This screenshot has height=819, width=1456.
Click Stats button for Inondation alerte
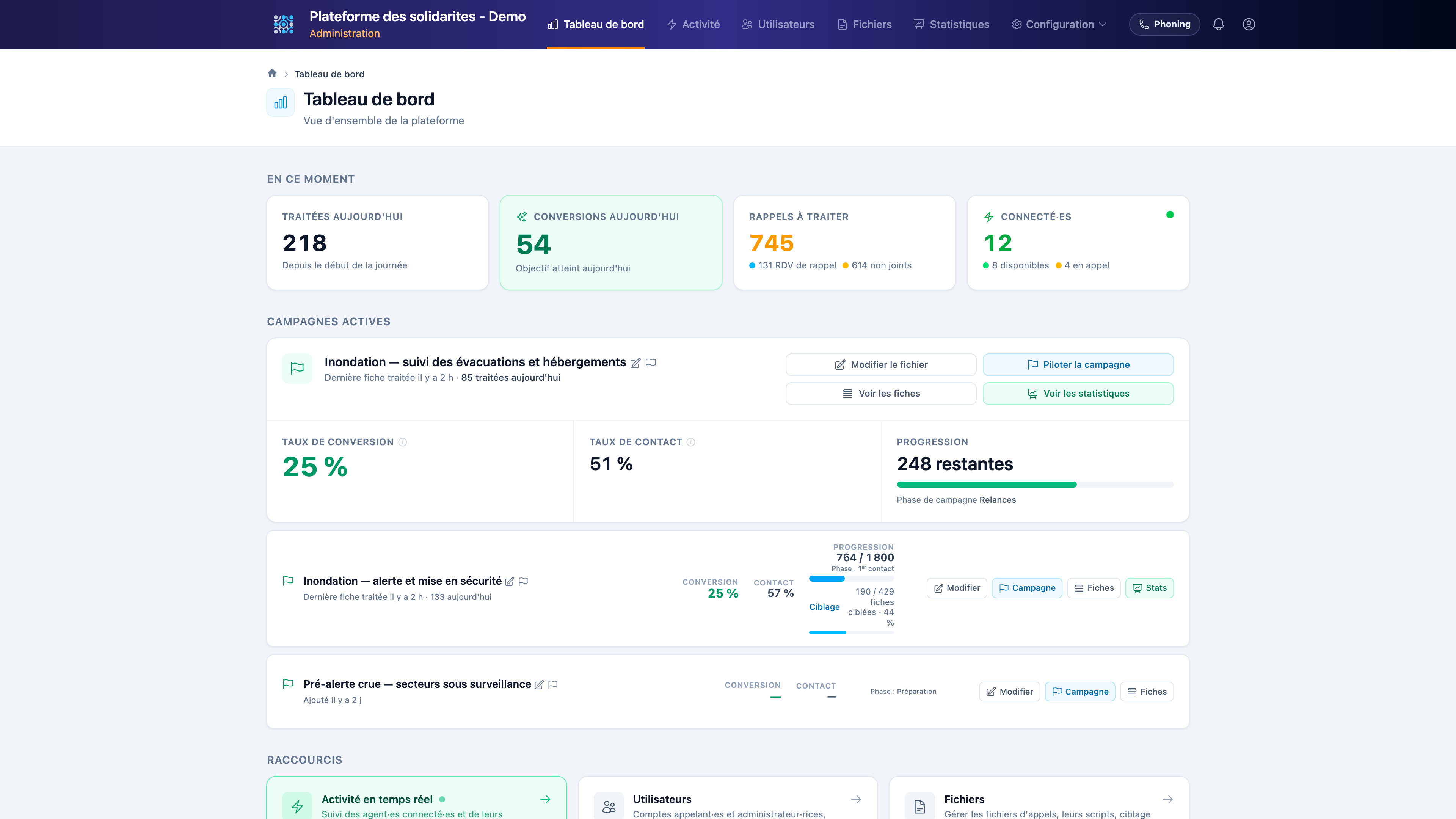point(1149,588)
